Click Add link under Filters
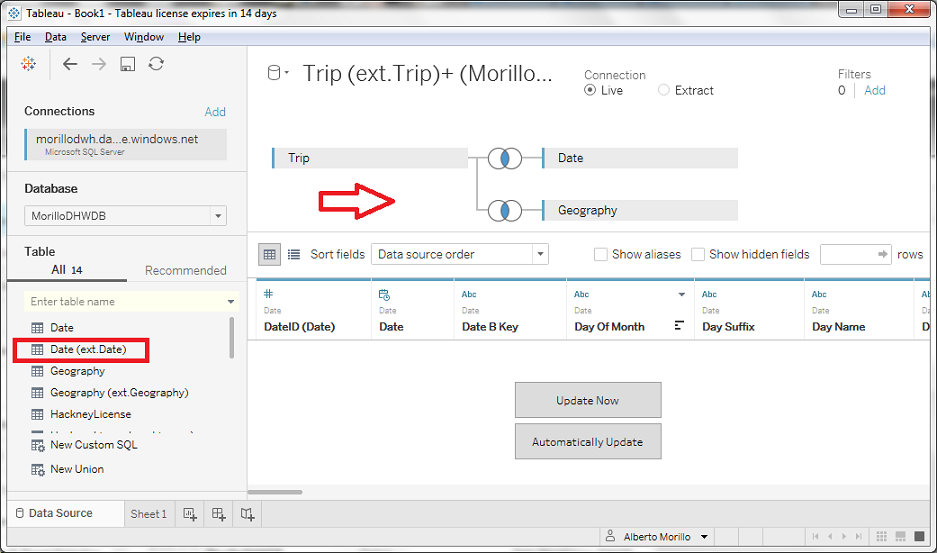Image resolution: width=937 pixels, height=553 pixels. 875,90
